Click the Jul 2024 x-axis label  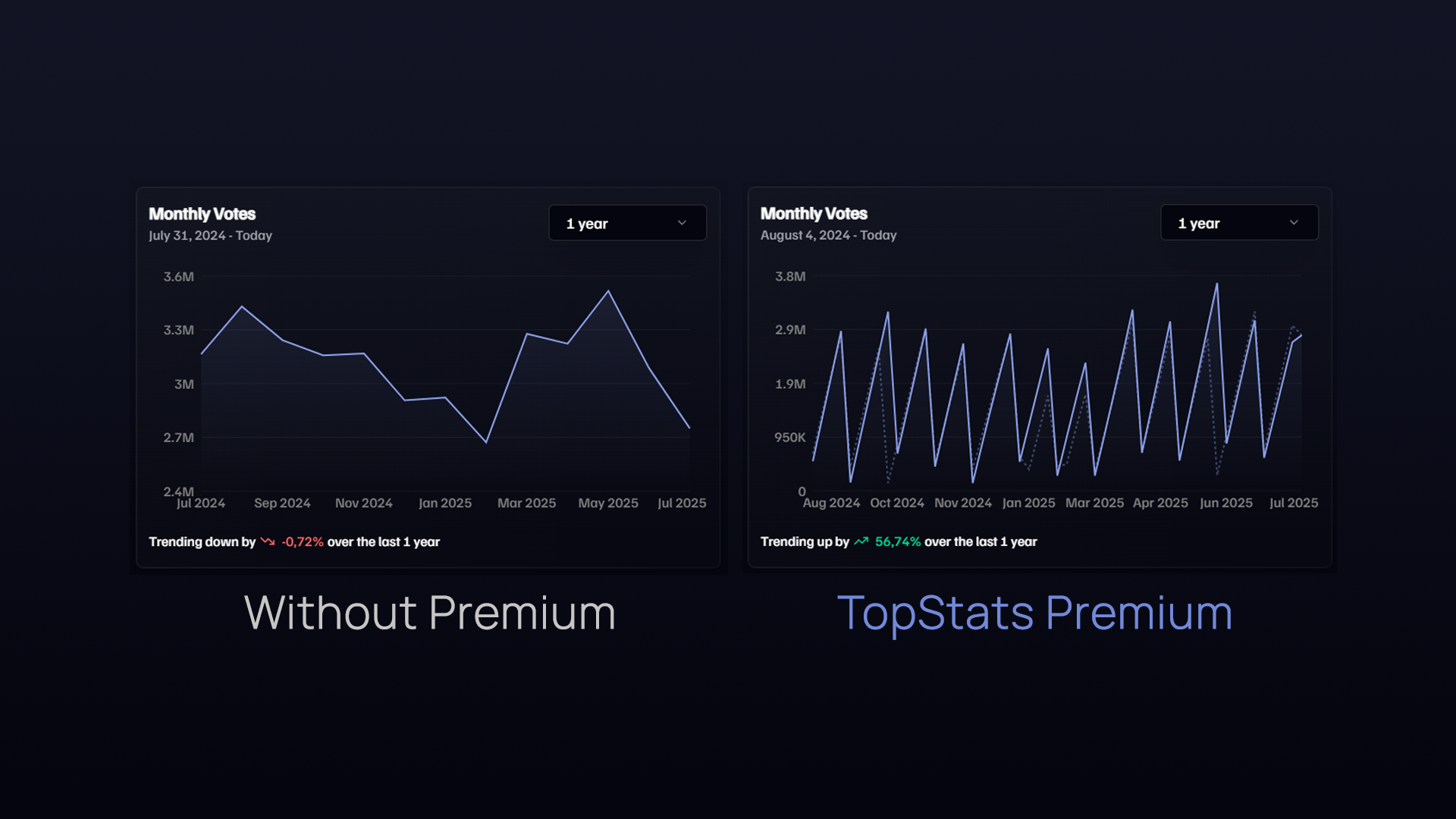[x=201, y=503]
